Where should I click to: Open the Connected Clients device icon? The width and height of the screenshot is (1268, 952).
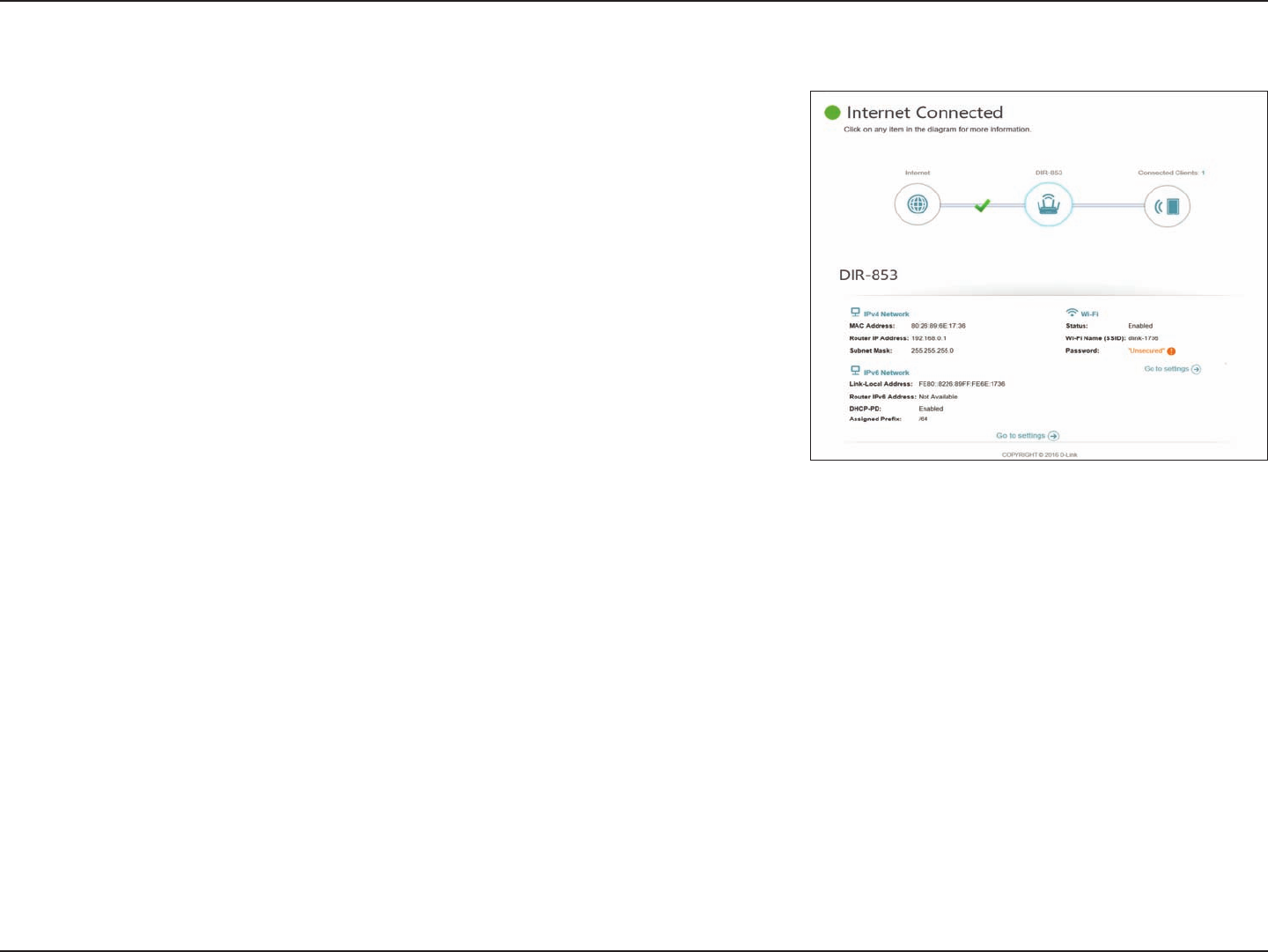pyautogui.click(x=1167, y=206)
